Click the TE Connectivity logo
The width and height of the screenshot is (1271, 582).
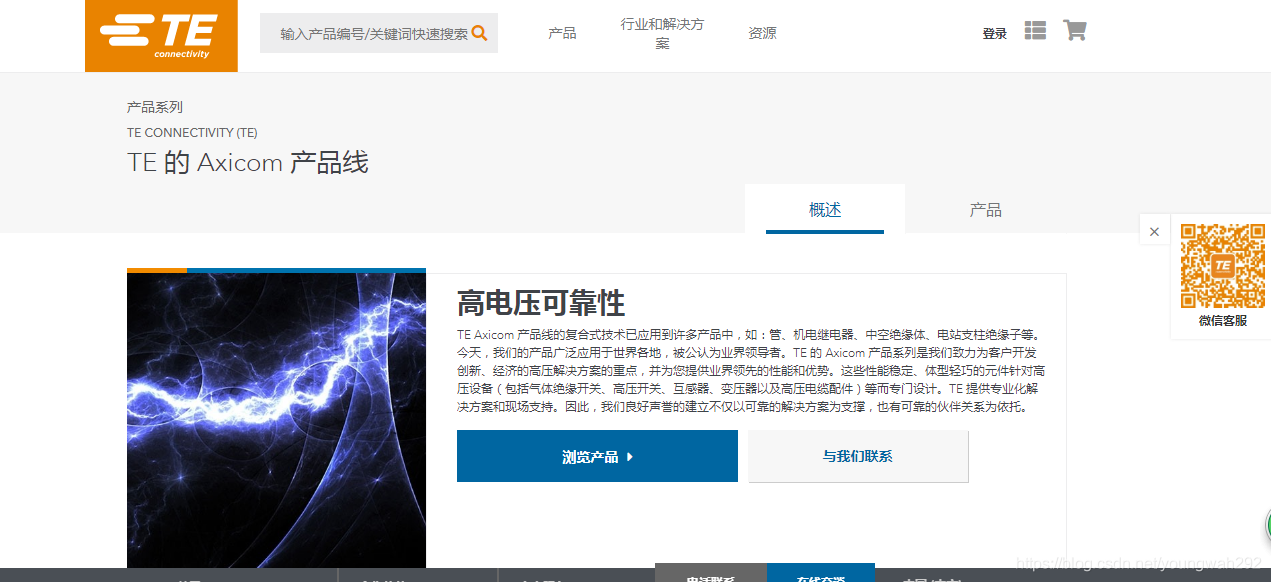click(161, 36)
